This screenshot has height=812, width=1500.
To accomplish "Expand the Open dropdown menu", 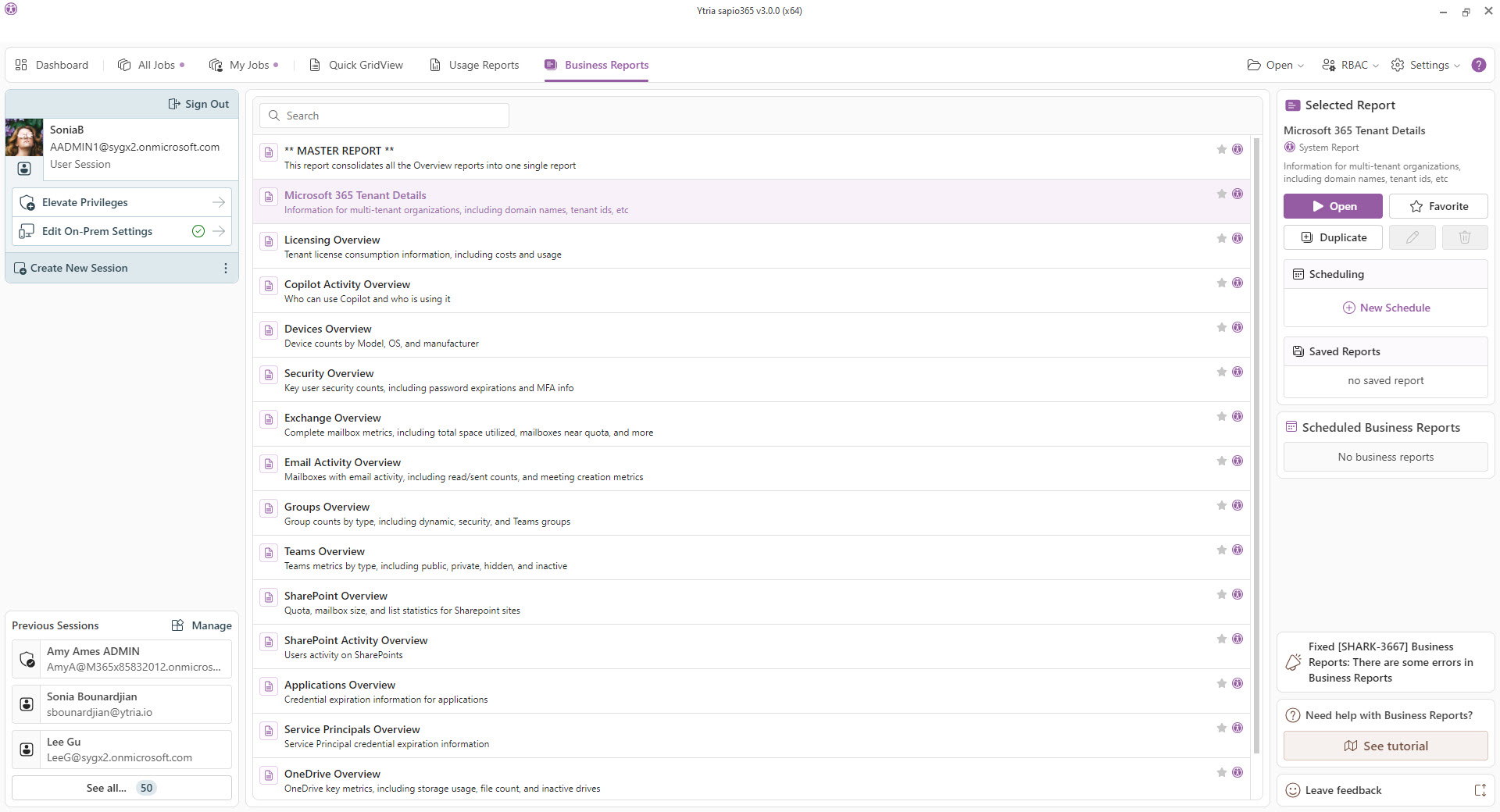I will click(x=1275, y=65).
